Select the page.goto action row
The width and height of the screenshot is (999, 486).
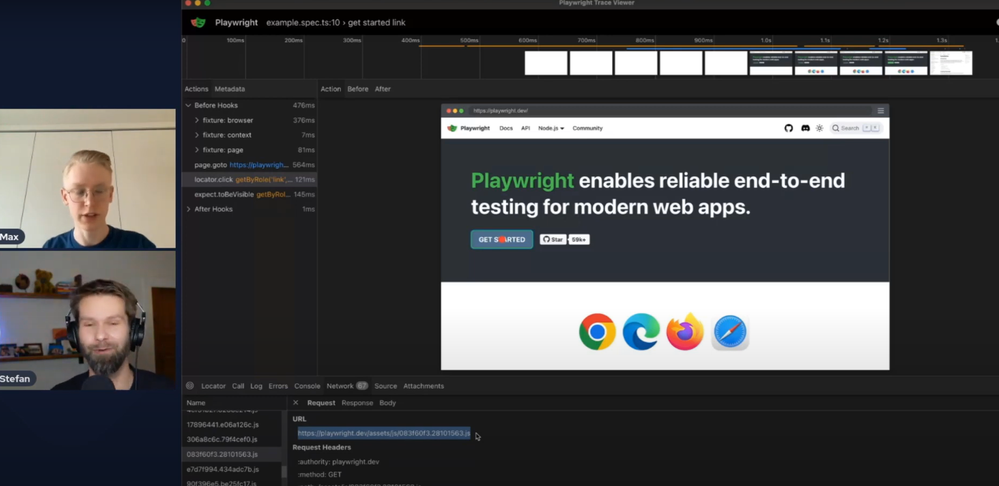click(x=250, y=164)
